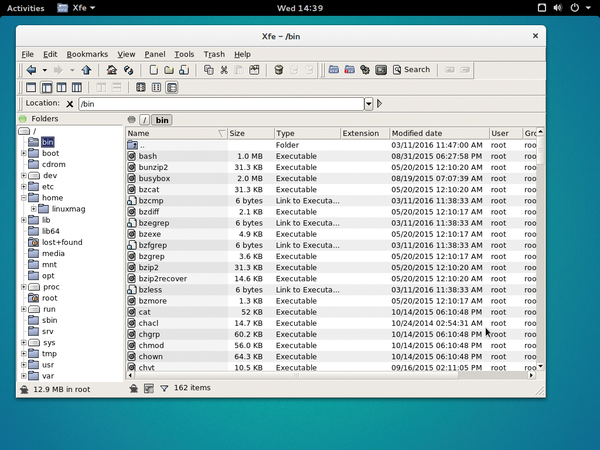Open the View menu
Screen dimensions: 600x450
click(x=126, y=54)
